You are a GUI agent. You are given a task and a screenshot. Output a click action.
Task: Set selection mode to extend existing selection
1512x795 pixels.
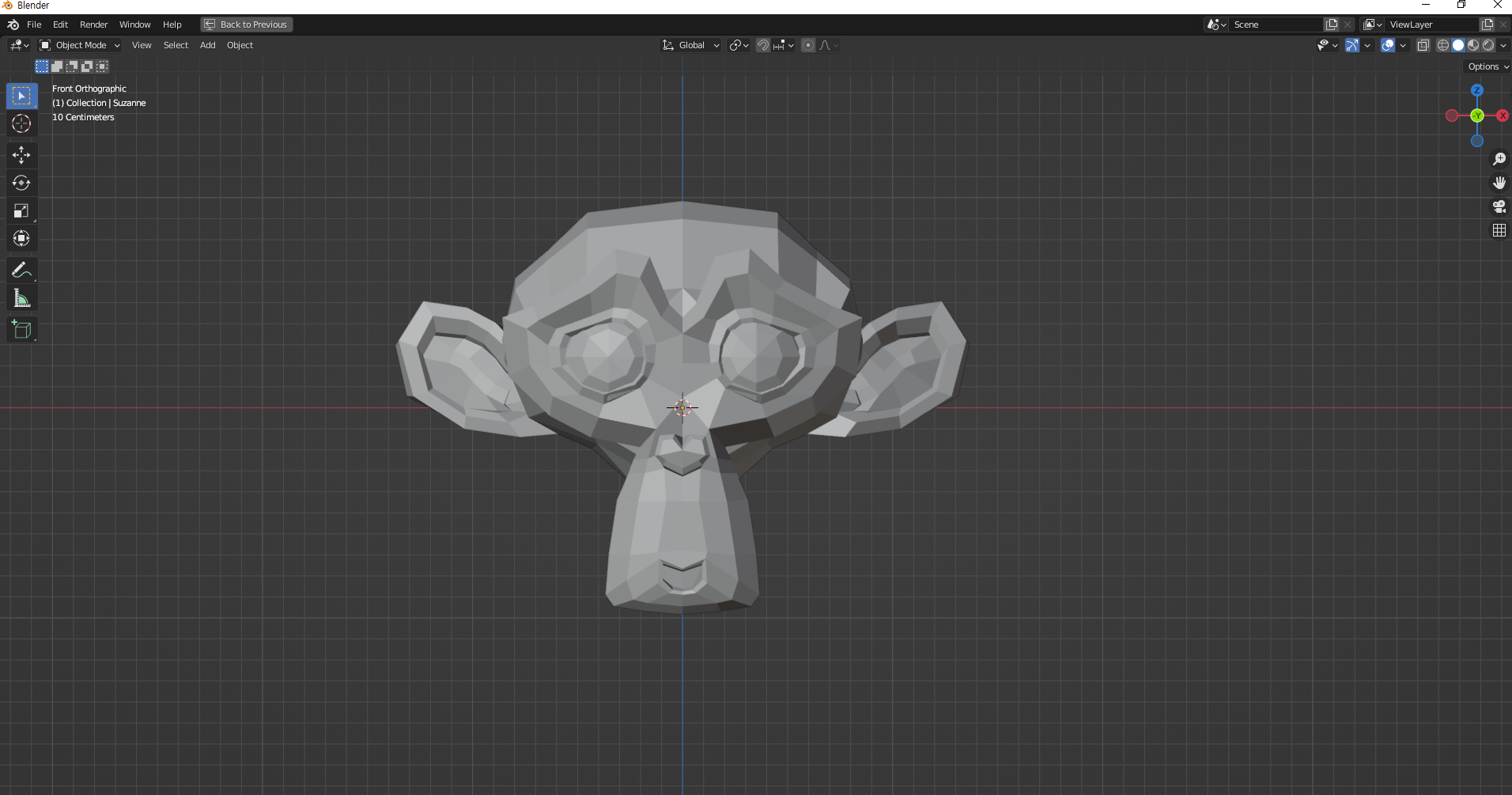tap(57, 66)
